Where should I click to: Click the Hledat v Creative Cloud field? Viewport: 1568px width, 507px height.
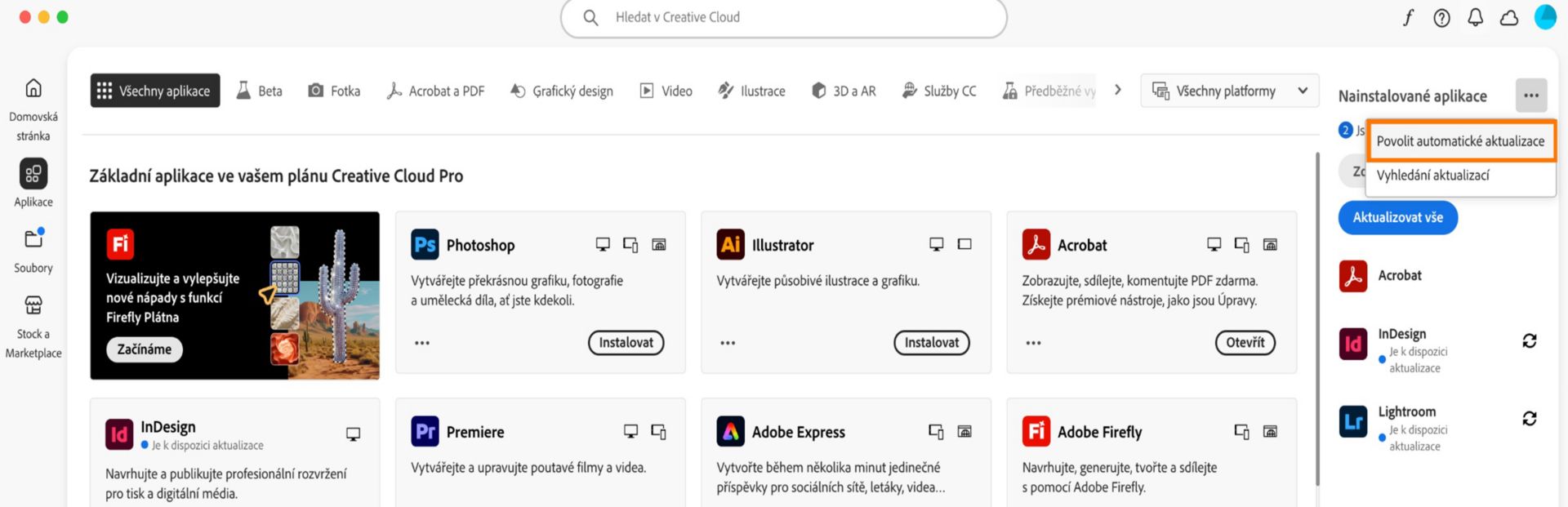pyautogui.click(x=784, y=17)
